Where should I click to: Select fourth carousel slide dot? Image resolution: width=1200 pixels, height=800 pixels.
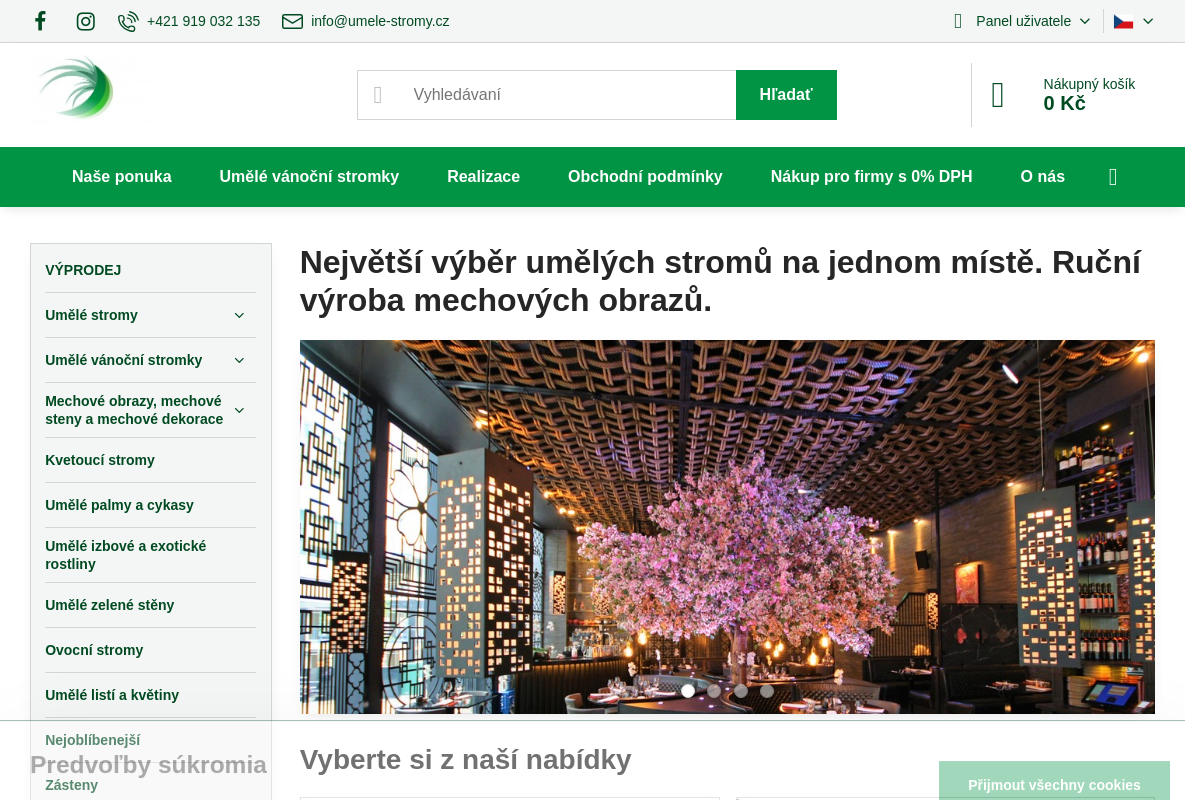pos(767,691)
